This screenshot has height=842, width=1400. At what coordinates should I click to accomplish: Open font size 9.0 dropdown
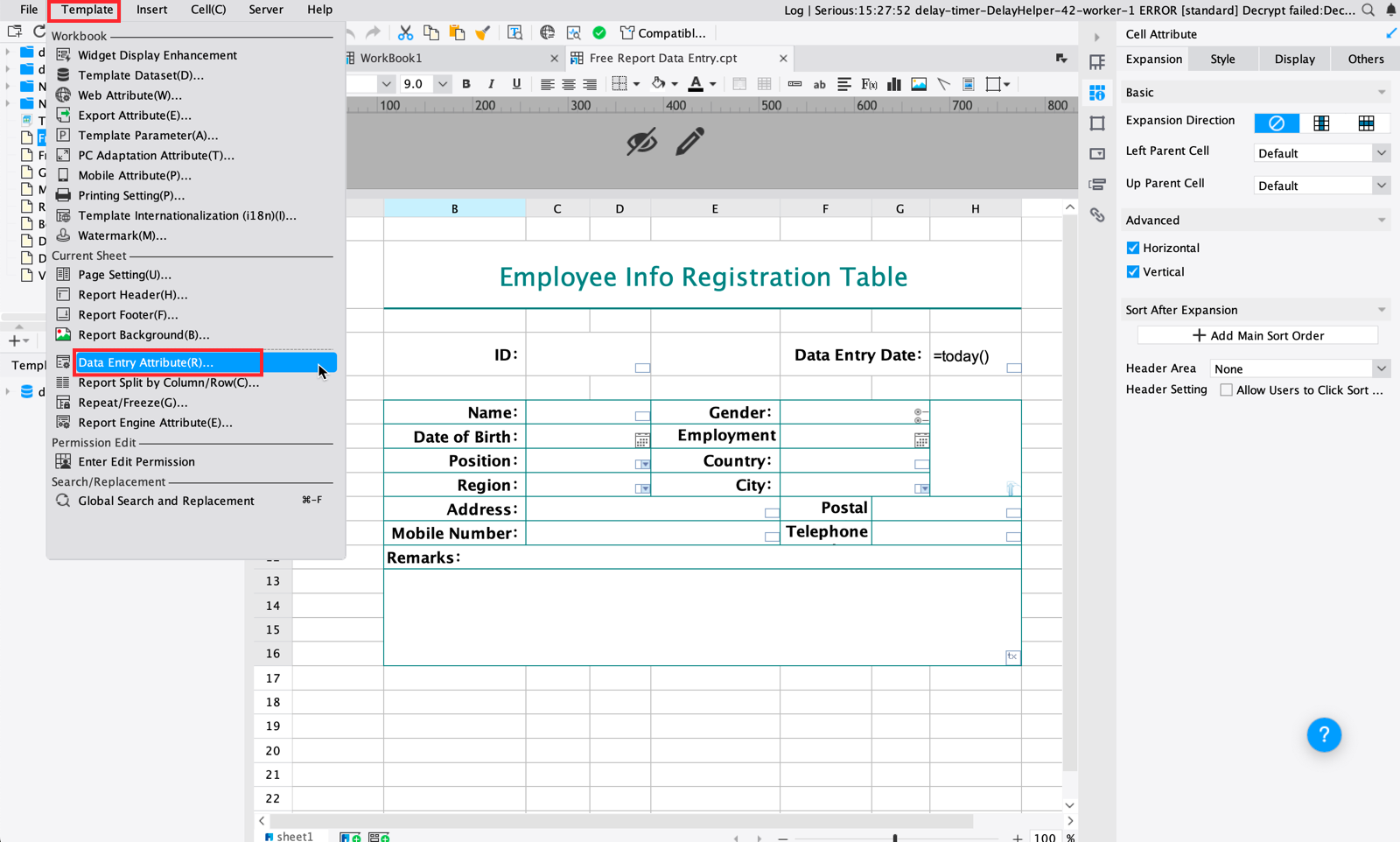click(443, 84)
